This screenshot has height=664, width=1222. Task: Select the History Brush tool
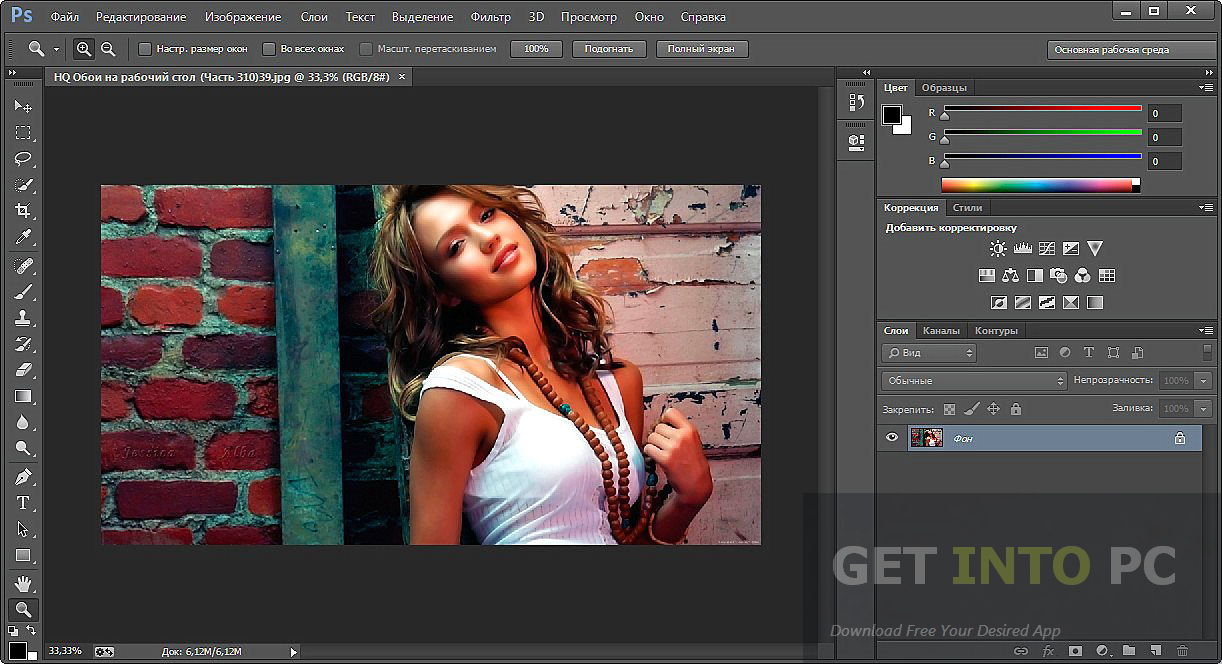pyautogui.click(x=22, y=344)
